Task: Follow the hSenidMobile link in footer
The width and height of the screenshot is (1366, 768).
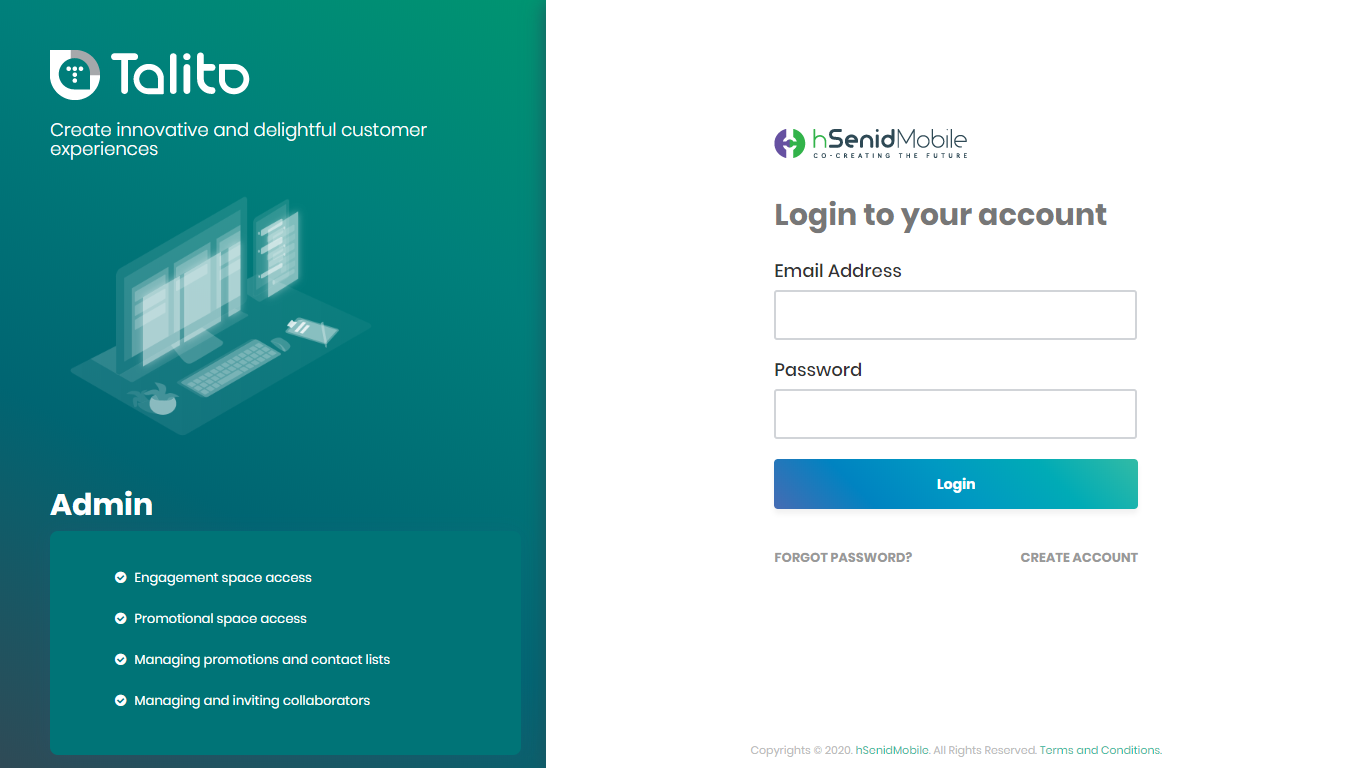Action: (x=892, y=750)
